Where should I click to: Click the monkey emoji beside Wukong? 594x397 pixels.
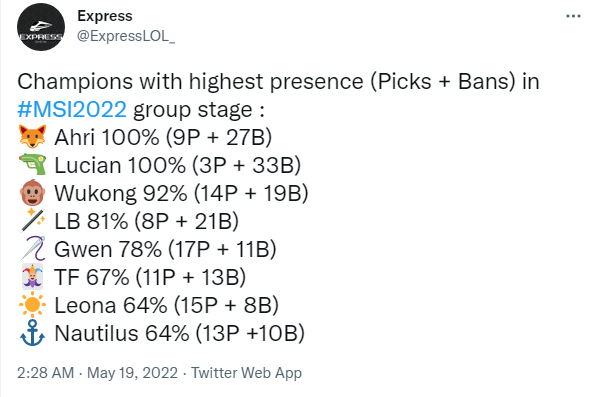pyautogui.click(x=33, y=193)
